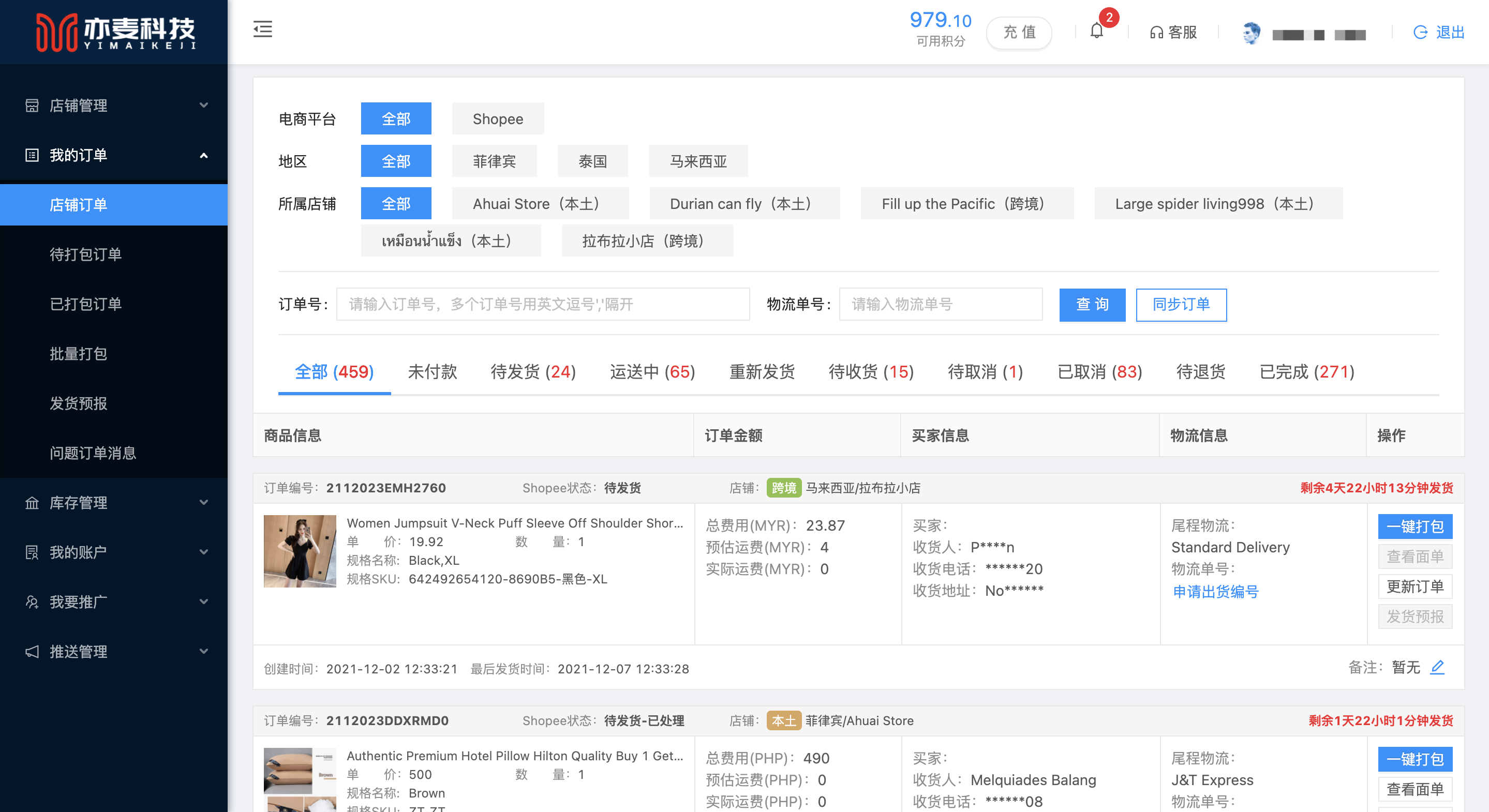Click 一键打包 for order 2112023DDXRMD0
Image resolution: width=1489 pixels, height=812 pixels.
pyautogui.click(x=1415, y=759)
